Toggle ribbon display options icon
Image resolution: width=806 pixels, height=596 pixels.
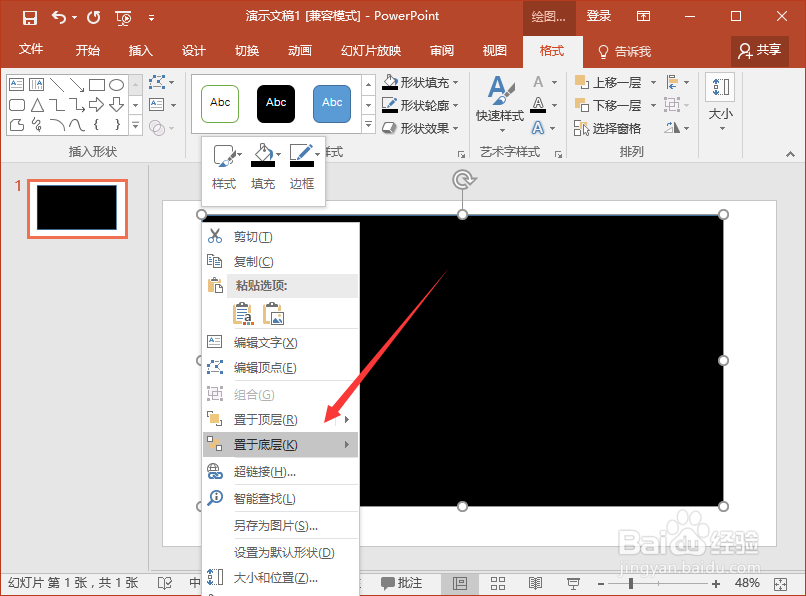click(643, 16)
